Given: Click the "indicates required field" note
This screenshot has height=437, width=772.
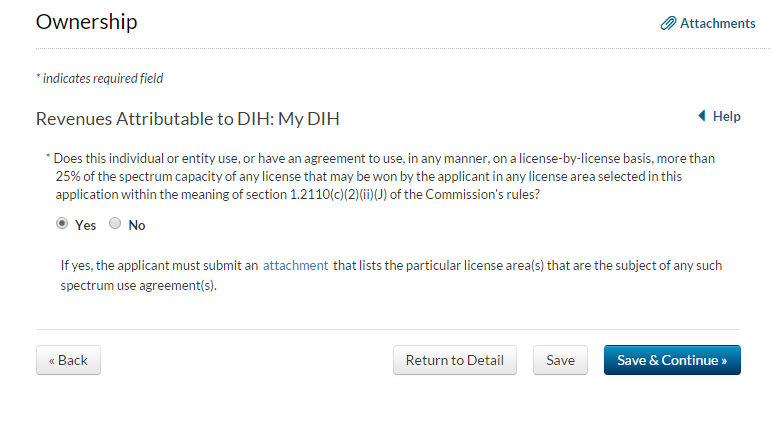Looking at the screenshot, I should point(100,78).
